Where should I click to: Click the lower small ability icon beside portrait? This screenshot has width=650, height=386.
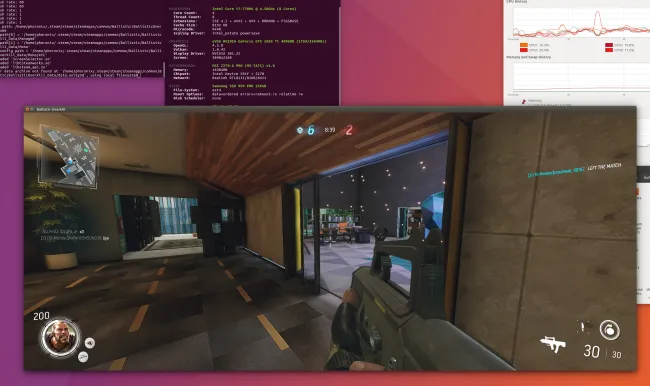(x=83, y=357)
